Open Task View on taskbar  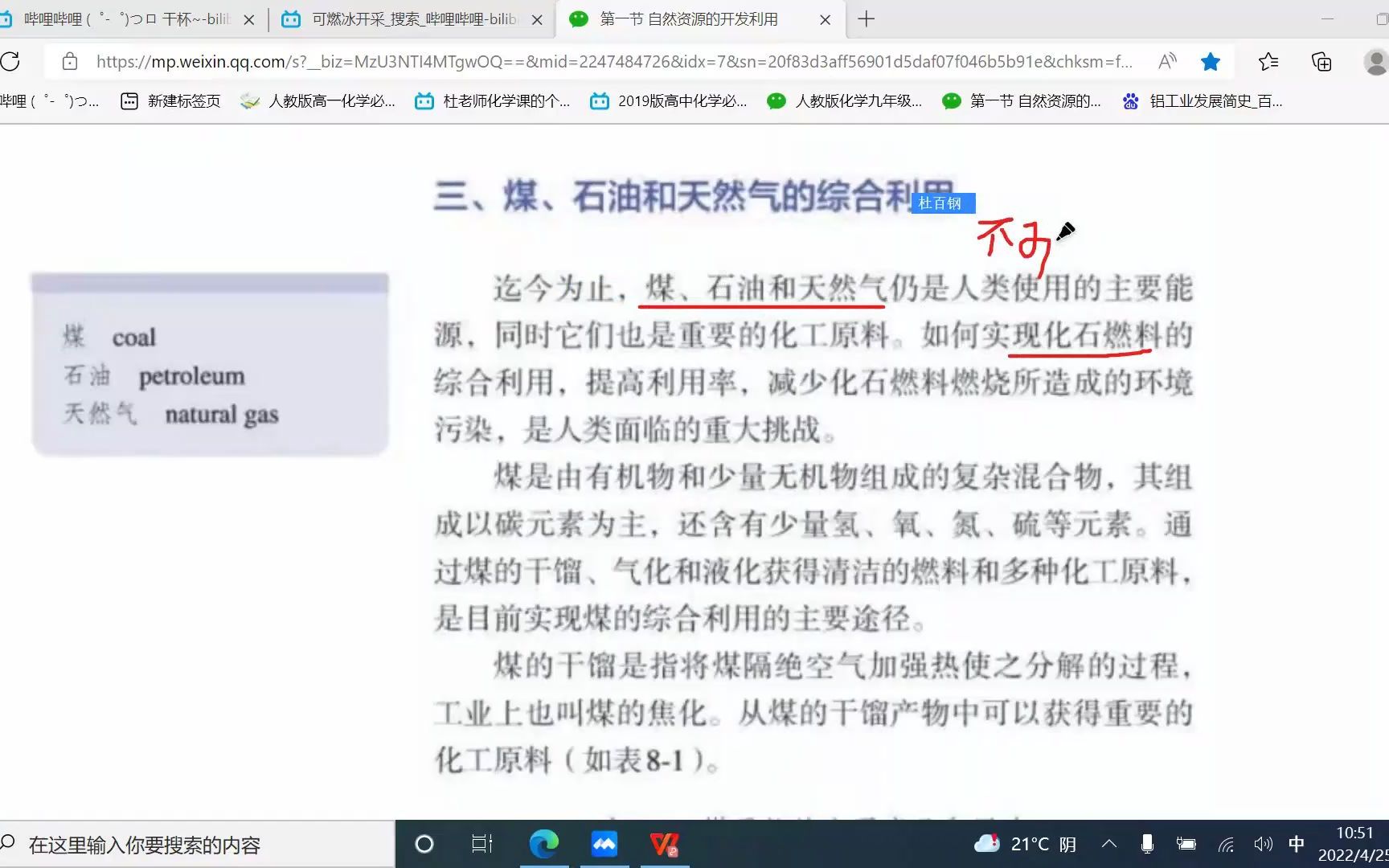pyautogui.click(x=482, y=845)
